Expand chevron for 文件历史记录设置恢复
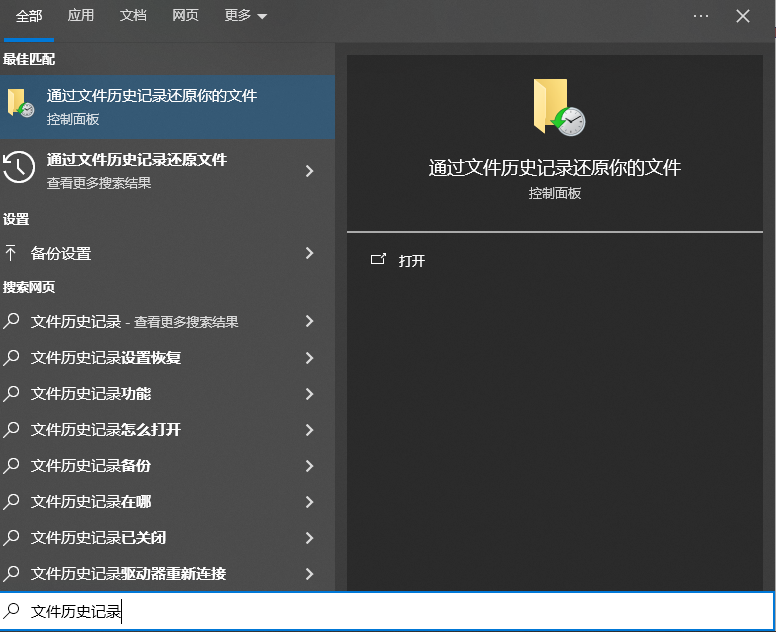The width and height of the screenshot is (776, 632). point(310,358)
